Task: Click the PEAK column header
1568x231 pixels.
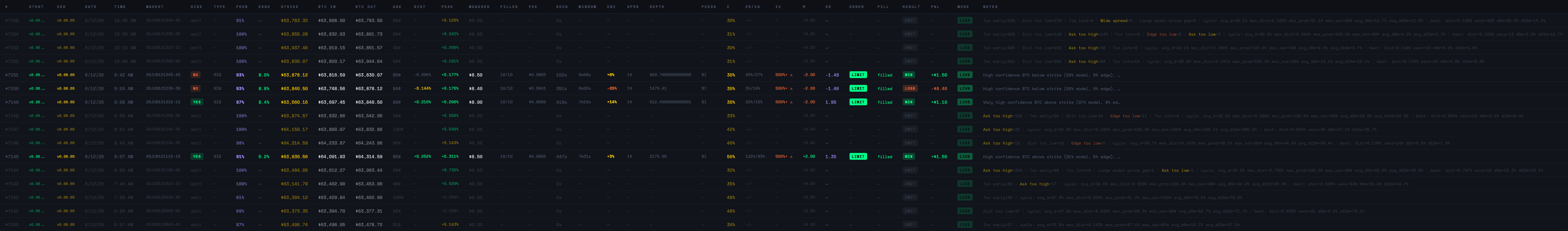Action: pyautogui.click(x=447, y=7)
